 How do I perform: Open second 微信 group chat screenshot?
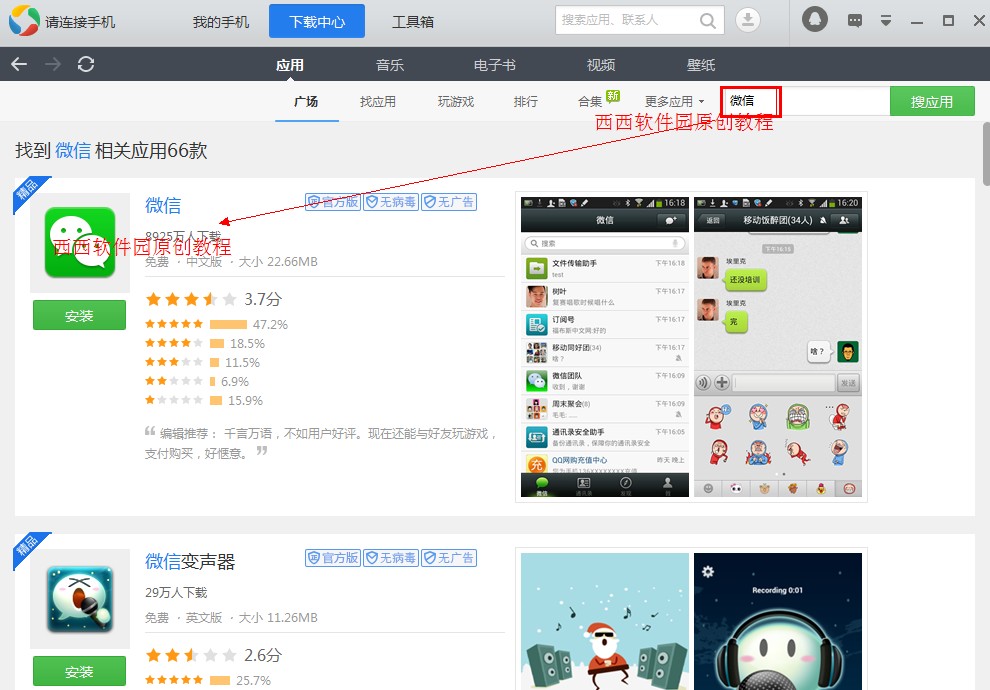point(778,347)
